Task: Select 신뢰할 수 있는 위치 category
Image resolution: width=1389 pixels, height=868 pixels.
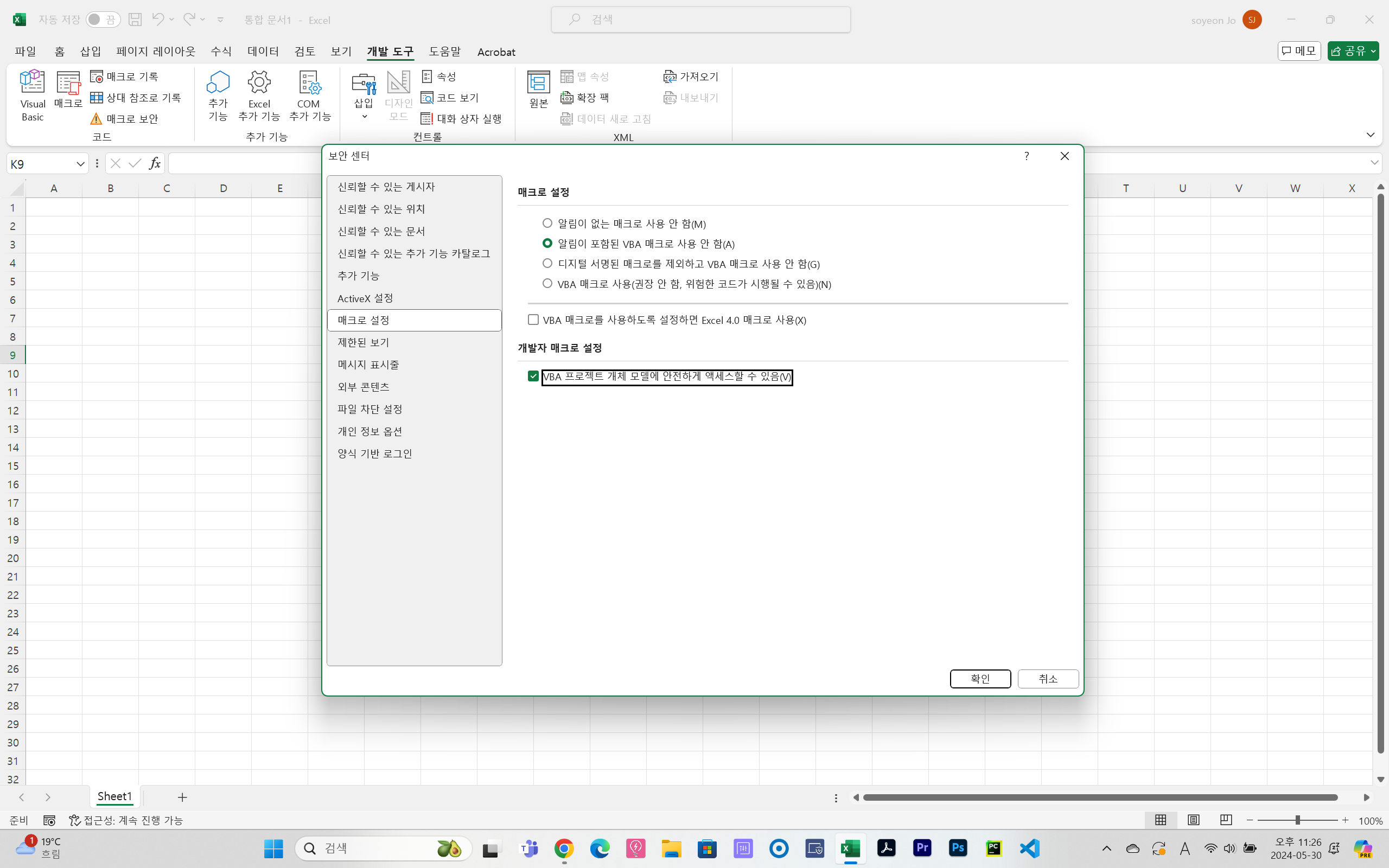Action: [x=414, y=209]
